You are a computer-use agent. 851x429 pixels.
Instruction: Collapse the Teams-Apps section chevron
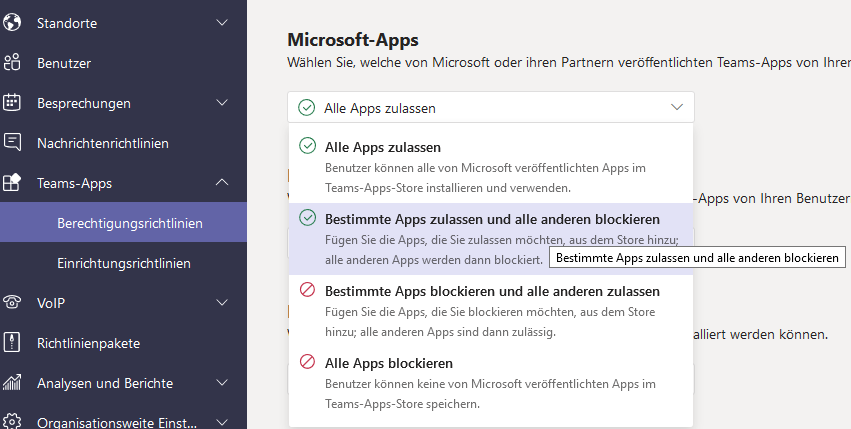pos(222,183)
